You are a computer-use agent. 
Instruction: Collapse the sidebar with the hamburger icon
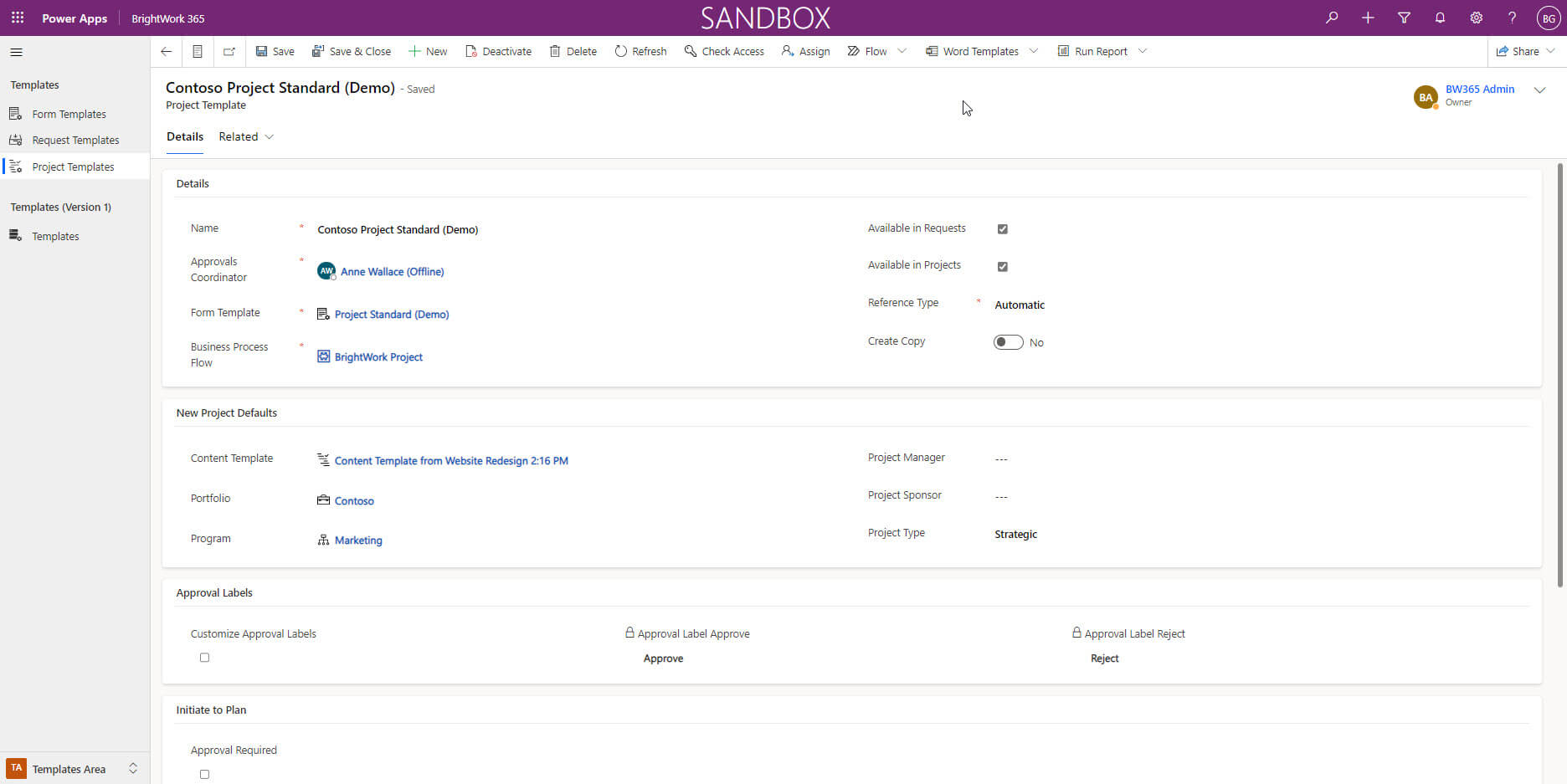click(x=16, y=52)
